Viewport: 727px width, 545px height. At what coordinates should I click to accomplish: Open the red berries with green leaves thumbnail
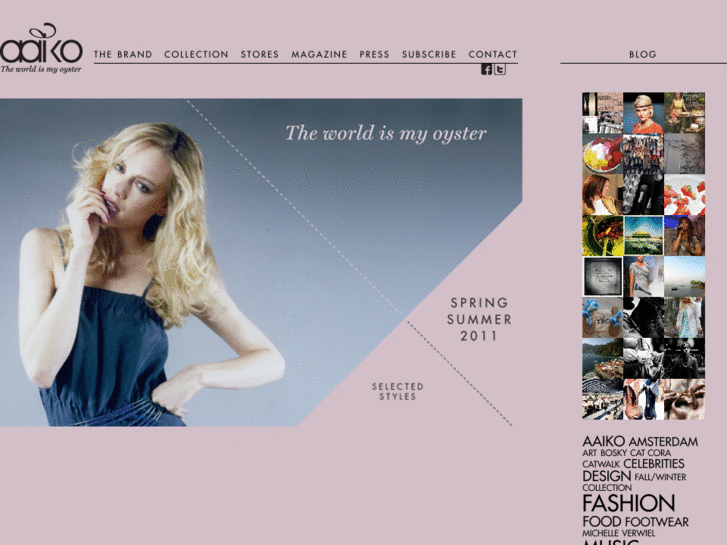tap(602, 236)
